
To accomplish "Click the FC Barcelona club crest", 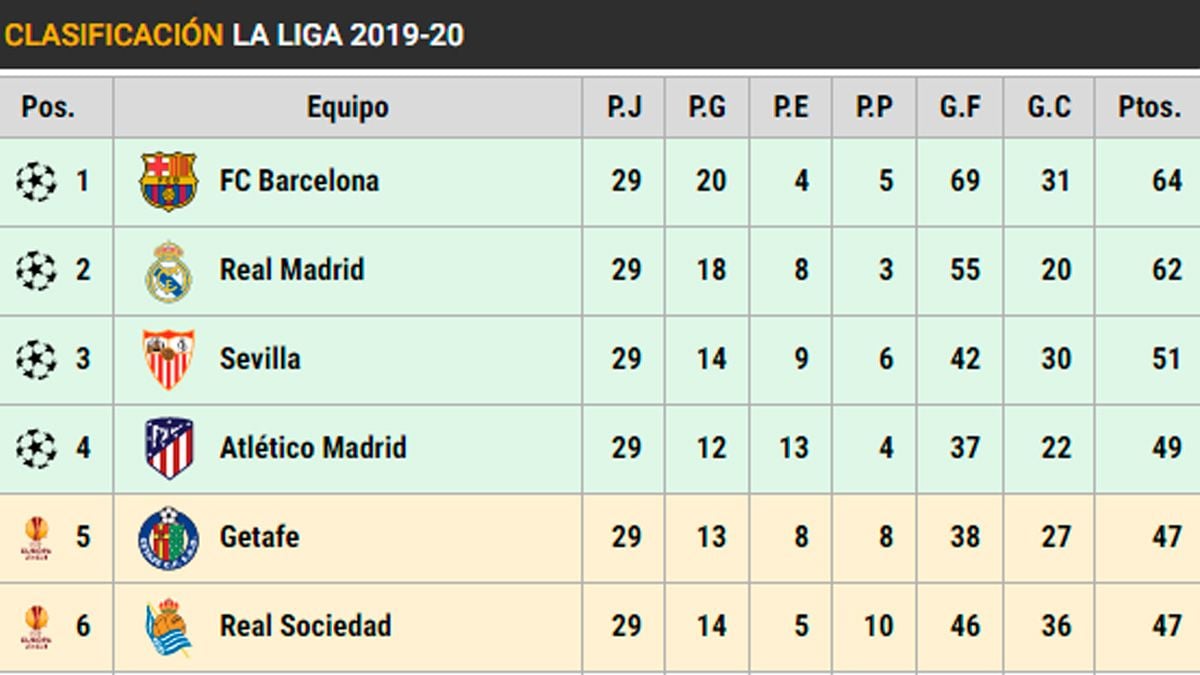I will pyautogui.click(x=168, y=181).
